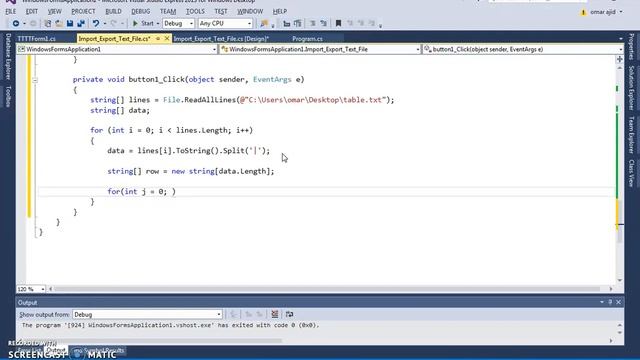
Task: Click the editor horizontal scrollbar
Action: tap(330, 289)
